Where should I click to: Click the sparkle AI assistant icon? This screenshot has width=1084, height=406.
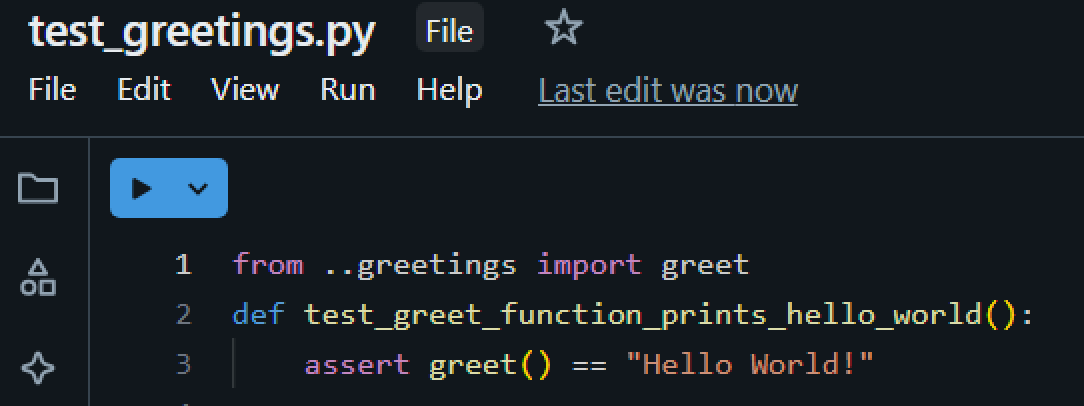click(38, 367)
